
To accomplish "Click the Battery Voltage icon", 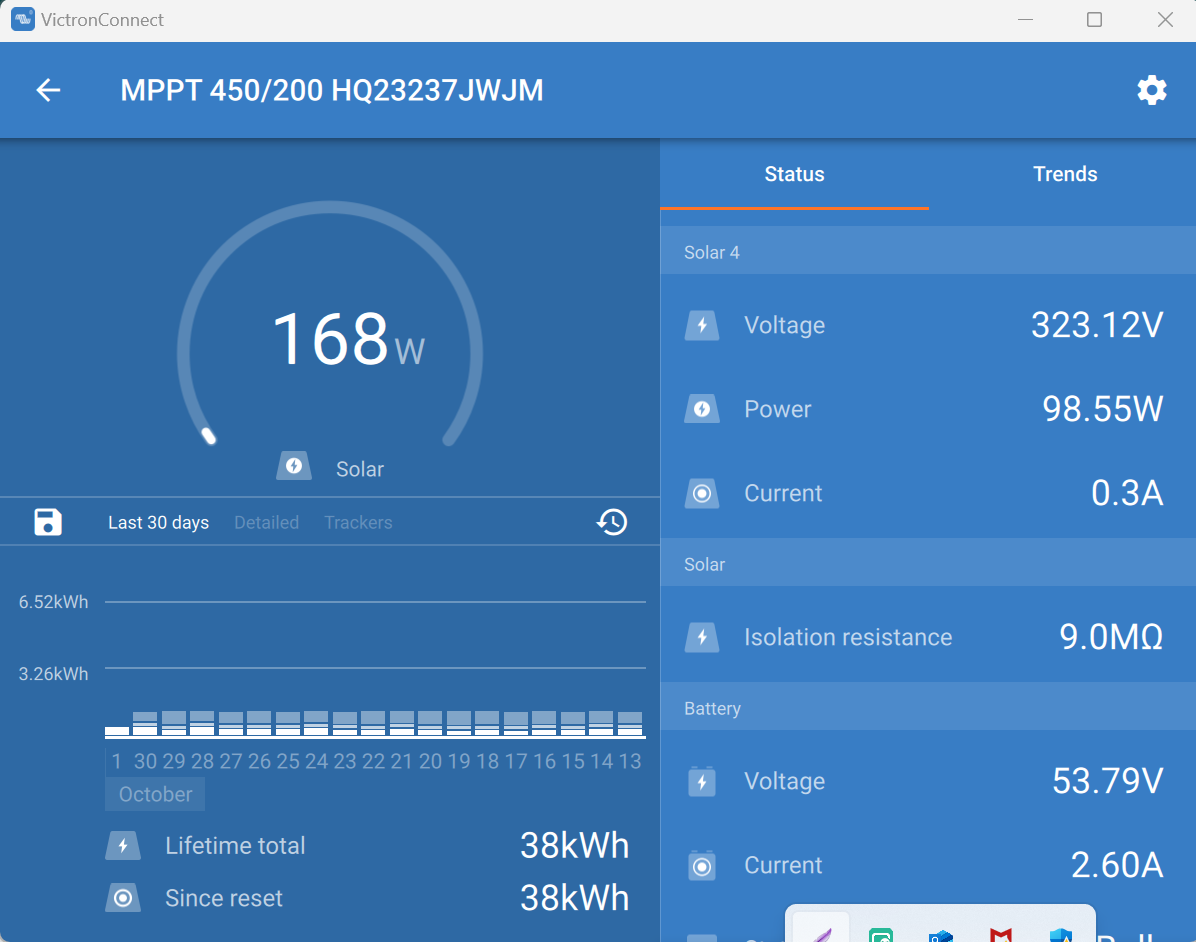I will click(702, 782).
